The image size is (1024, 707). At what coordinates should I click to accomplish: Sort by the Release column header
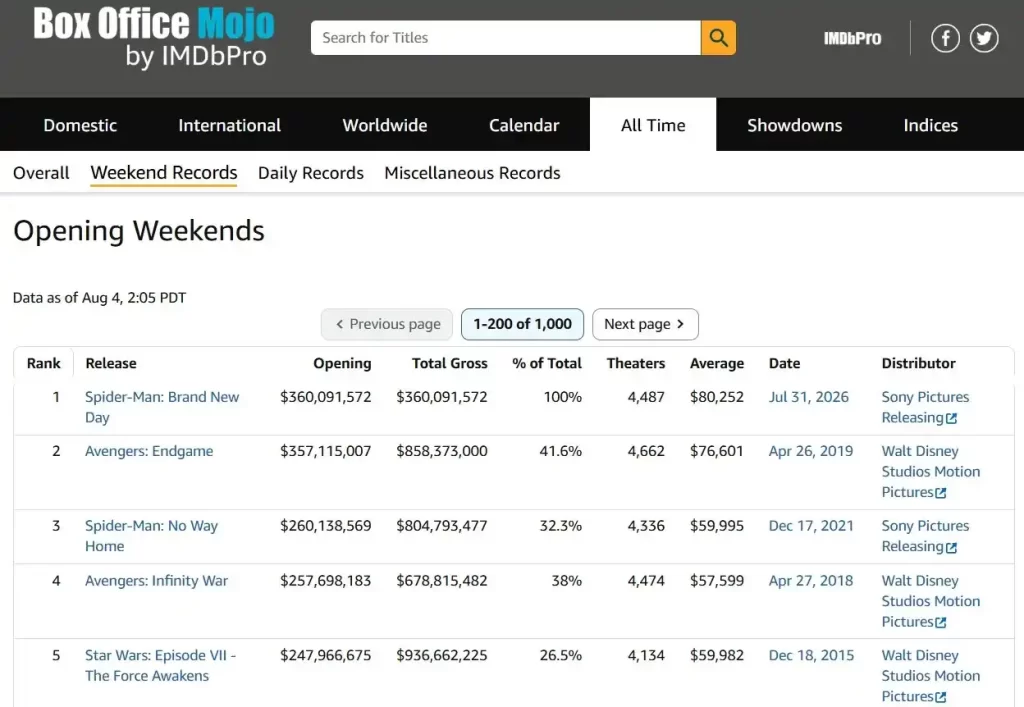pyautogui.click(x=111, y=363)
